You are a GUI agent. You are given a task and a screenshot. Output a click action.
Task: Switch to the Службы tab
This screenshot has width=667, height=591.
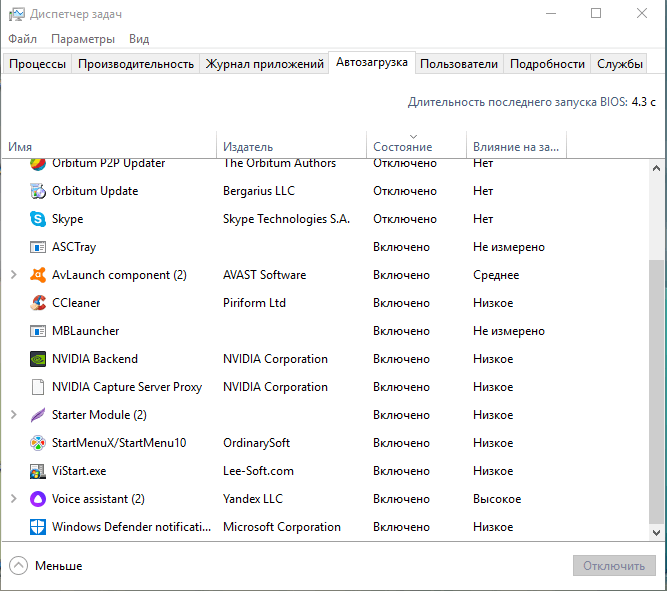619,64
